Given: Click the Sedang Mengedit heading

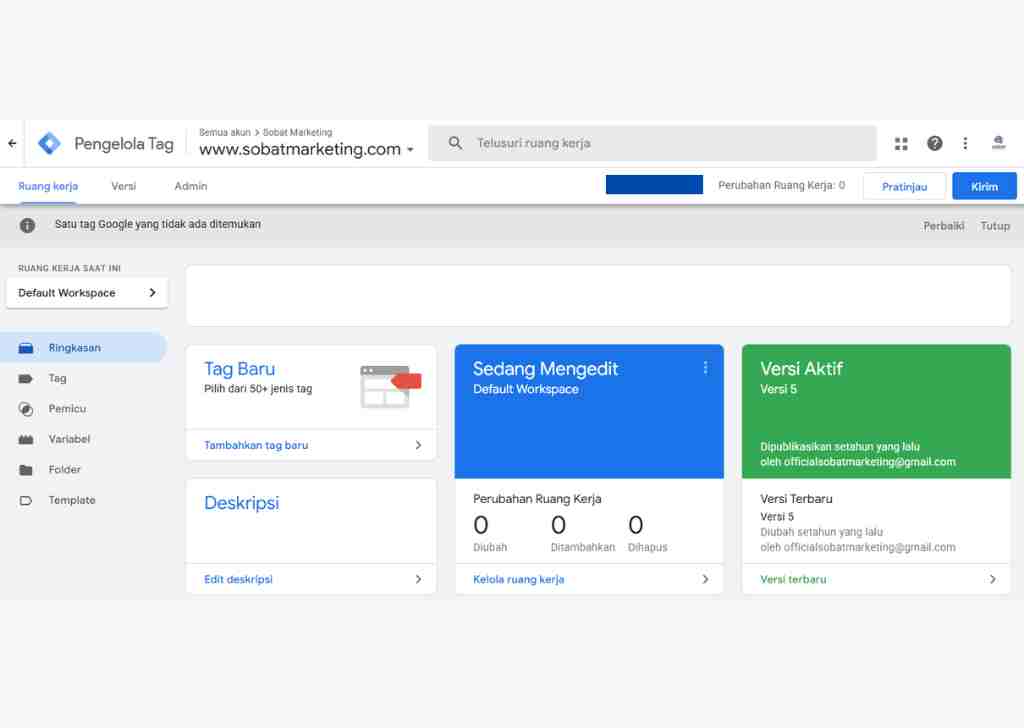Looking at the screenshot, I should (x=545, y=369).
